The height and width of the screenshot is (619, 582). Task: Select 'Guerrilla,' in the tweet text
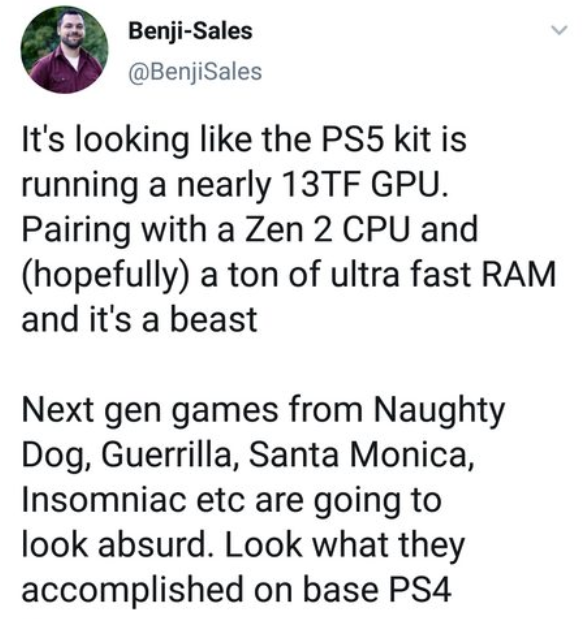point(170,456)
